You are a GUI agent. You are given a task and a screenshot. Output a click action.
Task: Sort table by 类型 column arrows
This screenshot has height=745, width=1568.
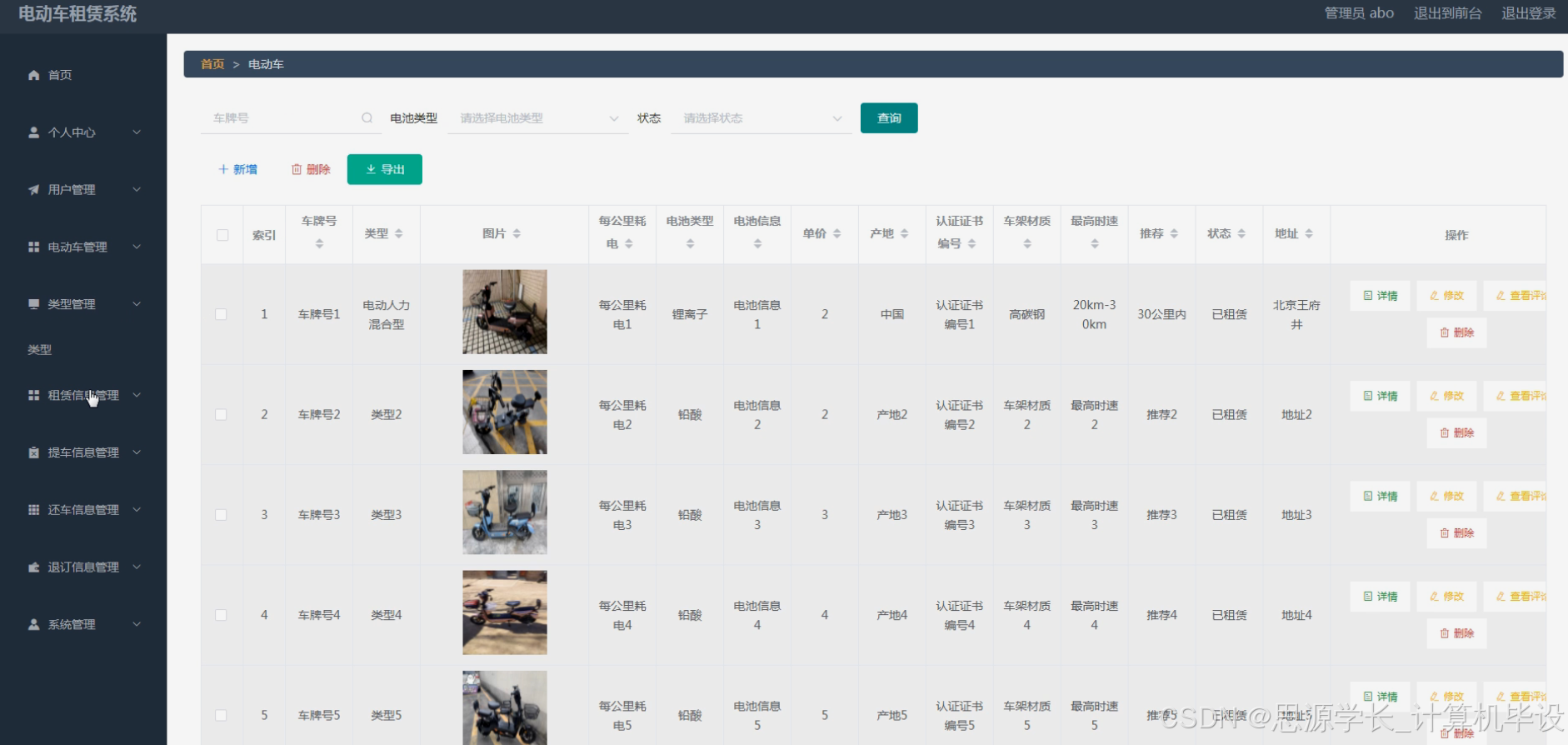(x=398, y=234)
